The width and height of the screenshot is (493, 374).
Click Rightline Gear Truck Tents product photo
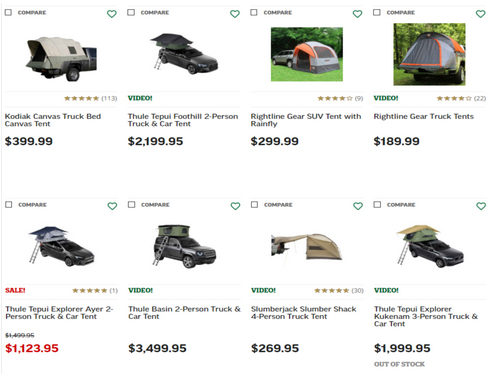[x=429, y=54]
